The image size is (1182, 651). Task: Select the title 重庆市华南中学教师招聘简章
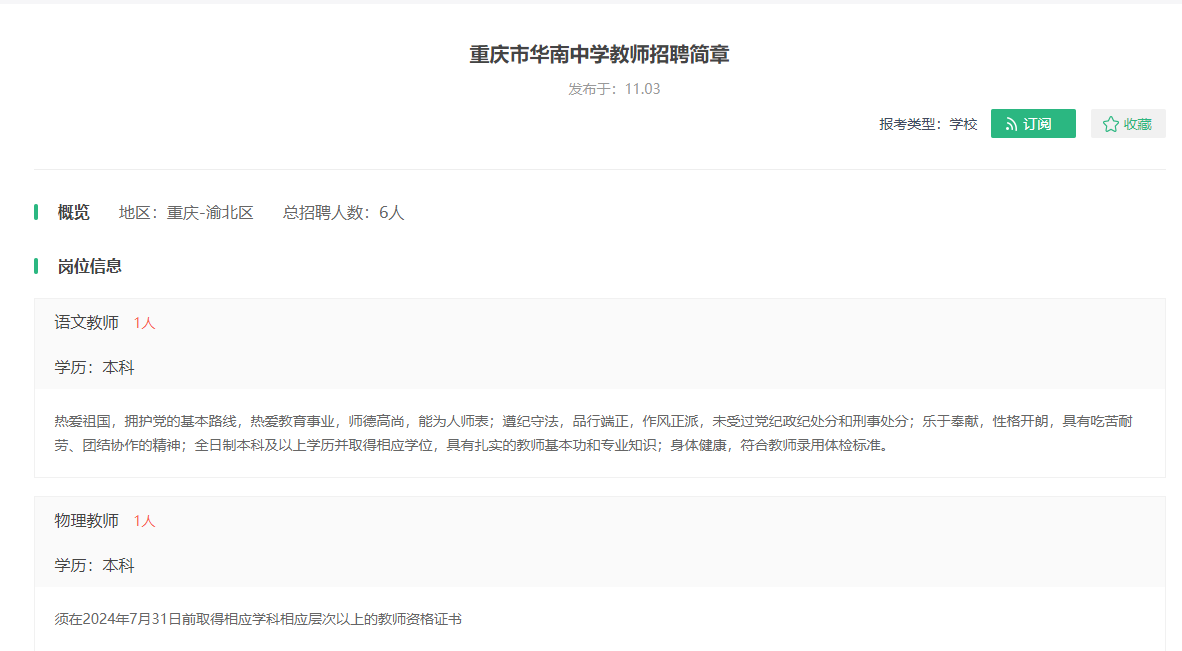coord(599,54)
